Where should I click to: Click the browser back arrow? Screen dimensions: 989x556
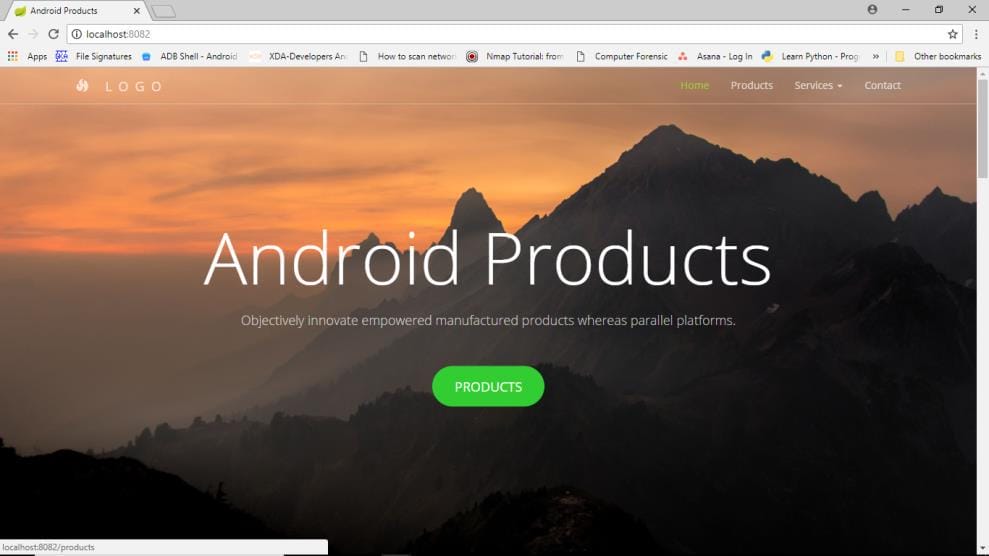click(13, 34)
